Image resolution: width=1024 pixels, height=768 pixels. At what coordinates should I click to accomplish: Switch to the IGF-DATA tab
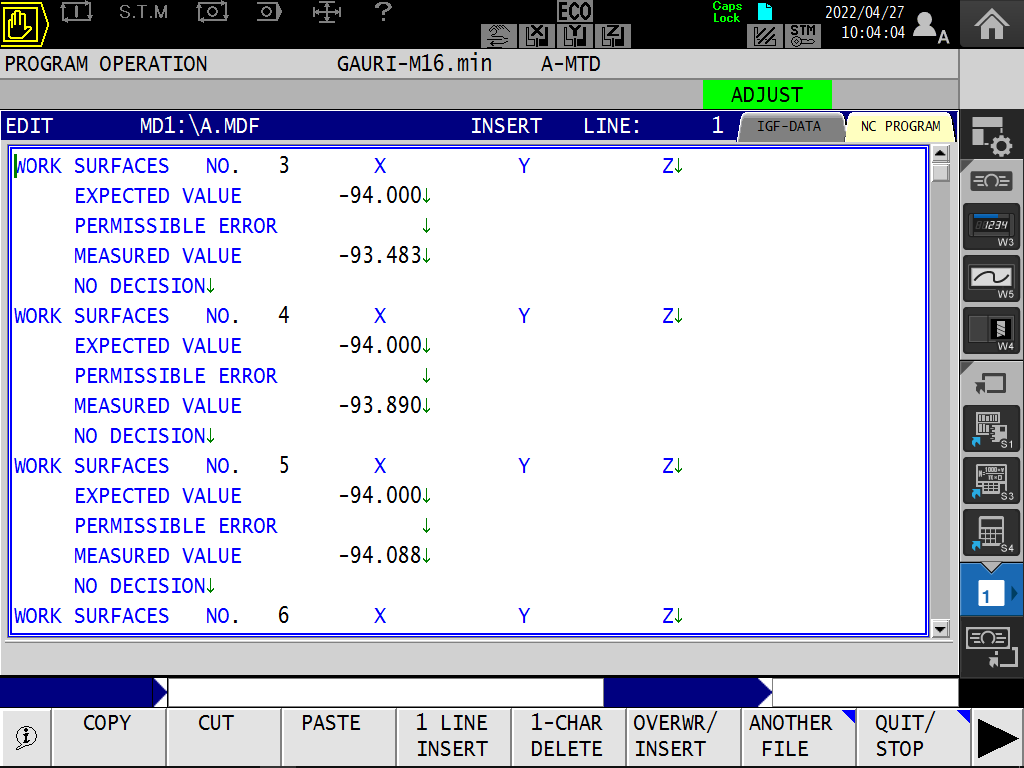[x=788, y=127]
